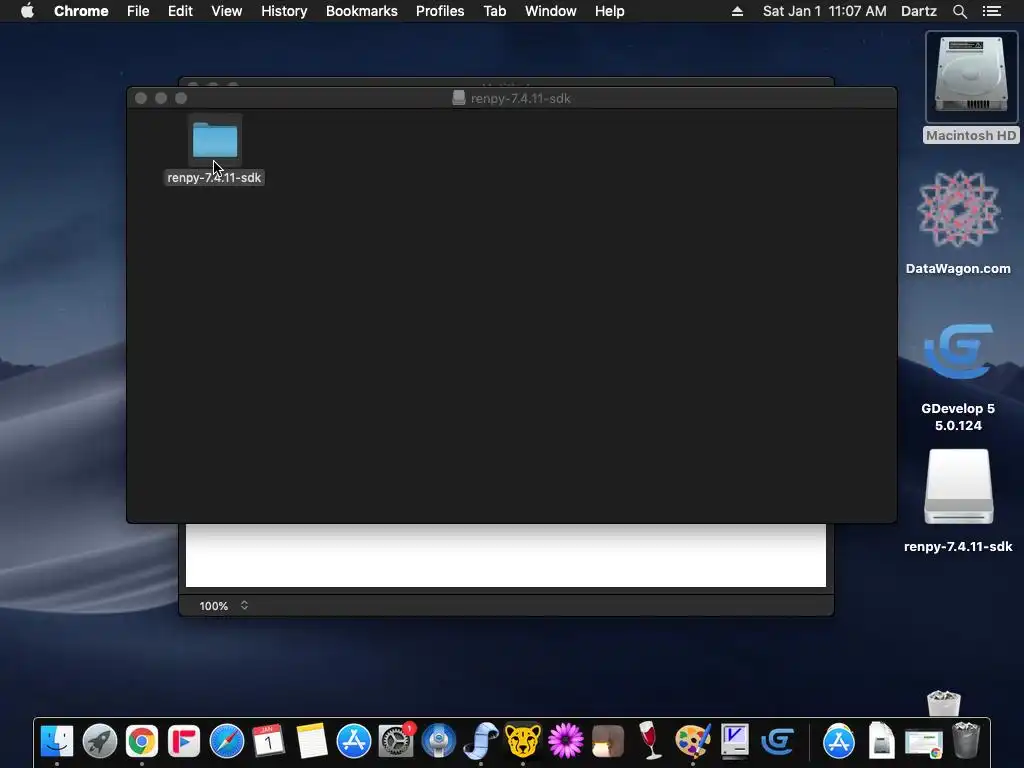
Task: Open the View menu
Action: click(x=227, y=11)
